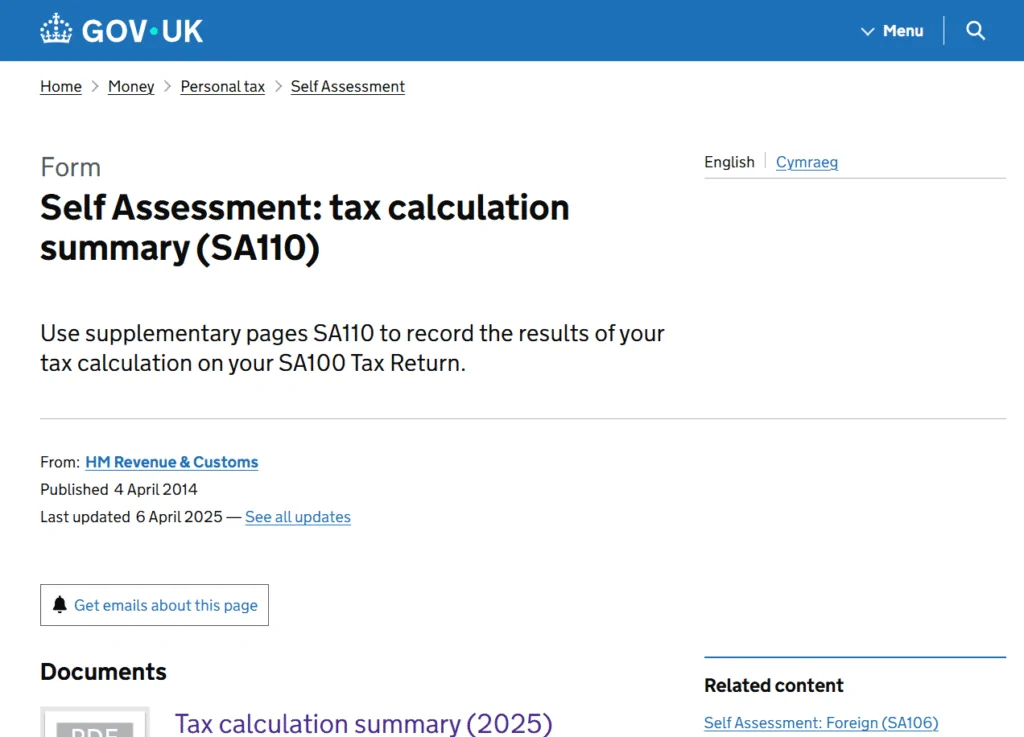Open Tax calculation summary (2025) document

coord(363,723)
